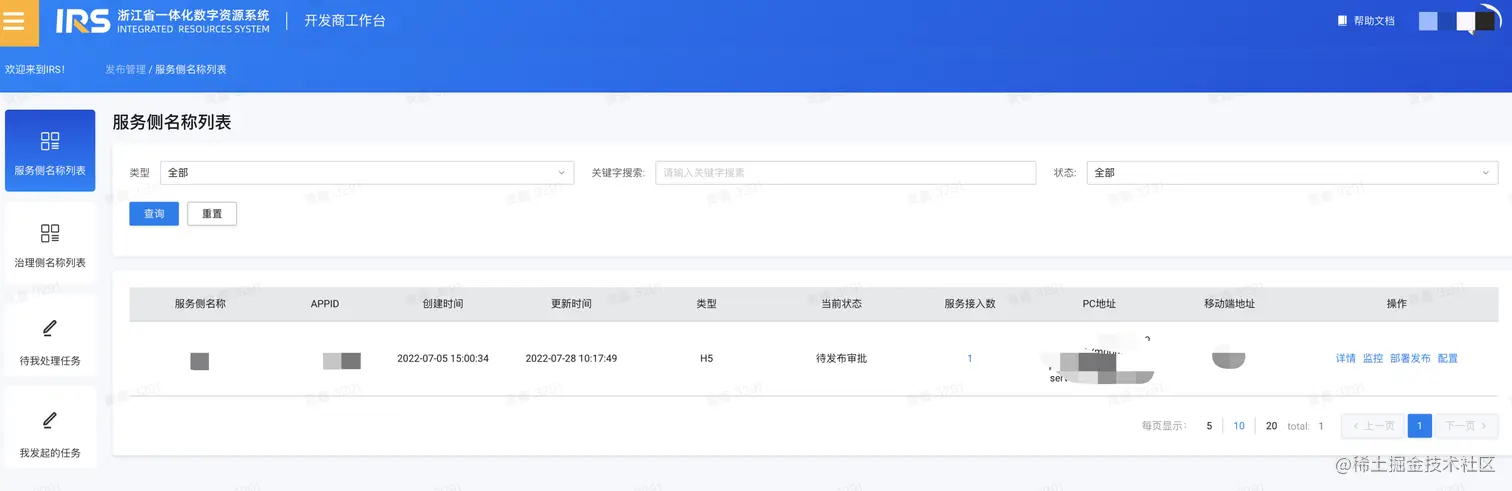Set page size to 20
1512x491 pixels.
pos(1272,426)
